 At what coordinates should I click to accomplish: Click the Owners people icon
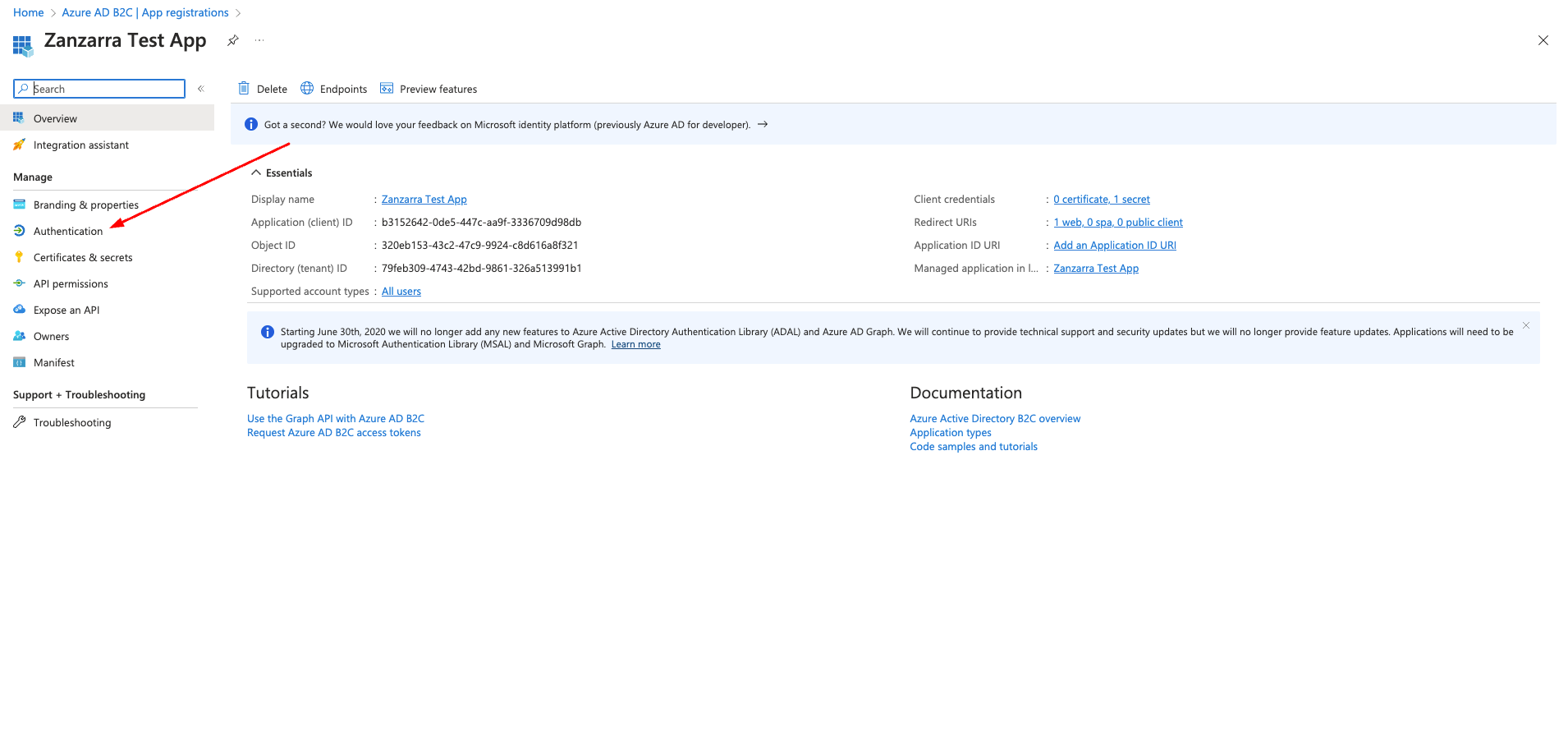coord(19,336)
